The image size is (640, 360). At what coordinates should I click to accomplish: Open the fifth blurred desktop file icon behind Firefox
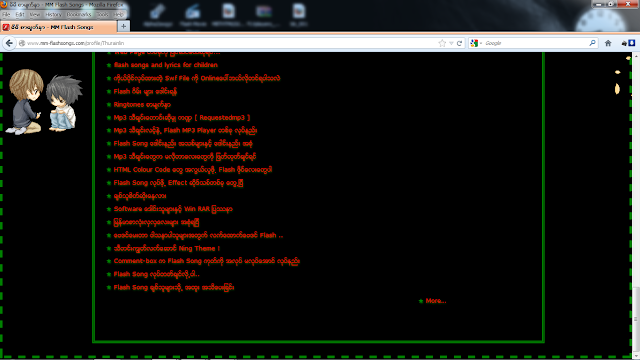(x=299, y=14)
